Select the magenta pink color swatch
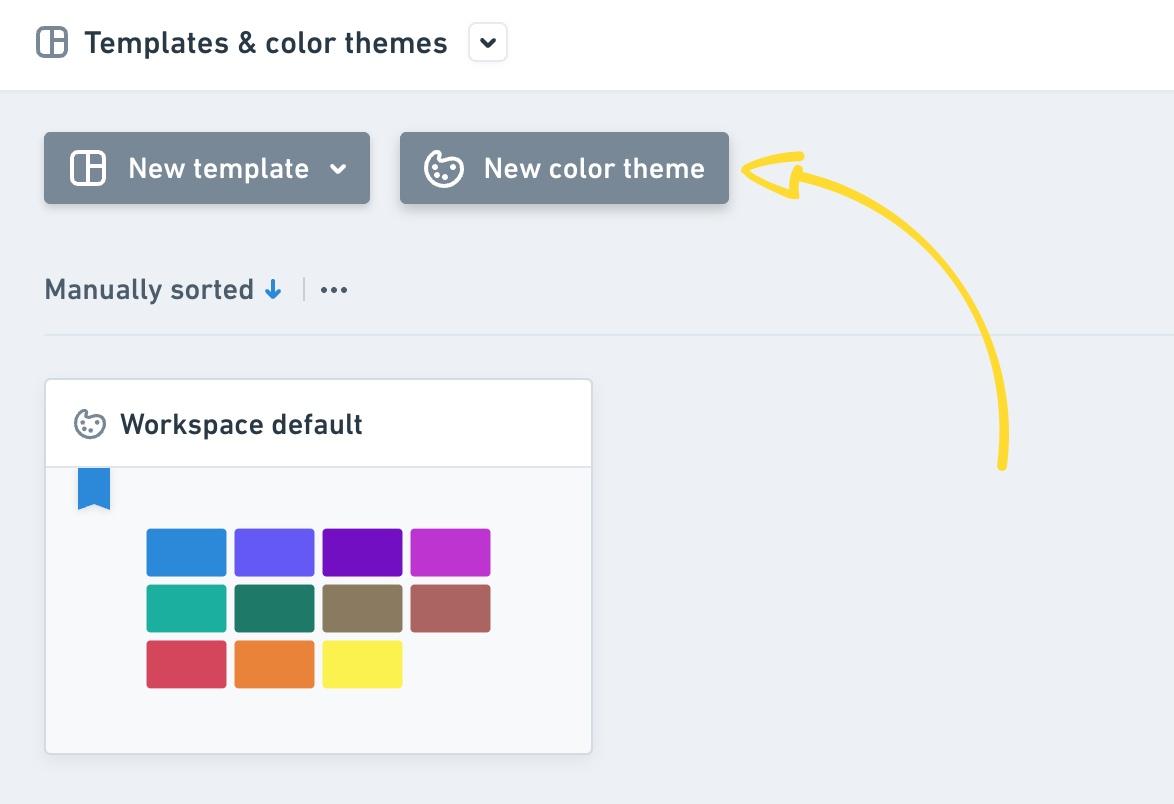The width and height of the screenshot is (1174, 804). point(450,553)
